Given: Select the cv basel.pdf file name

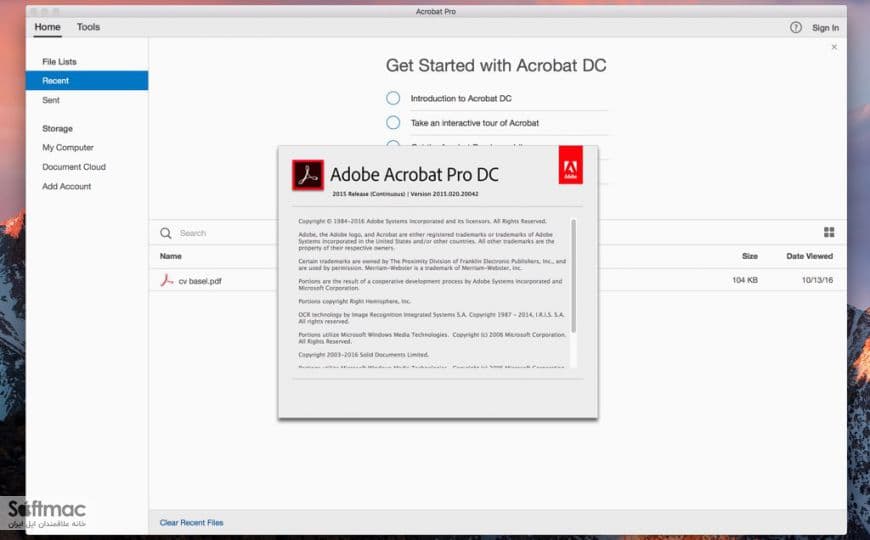Looking at the screenshot, I should point(200,281).
